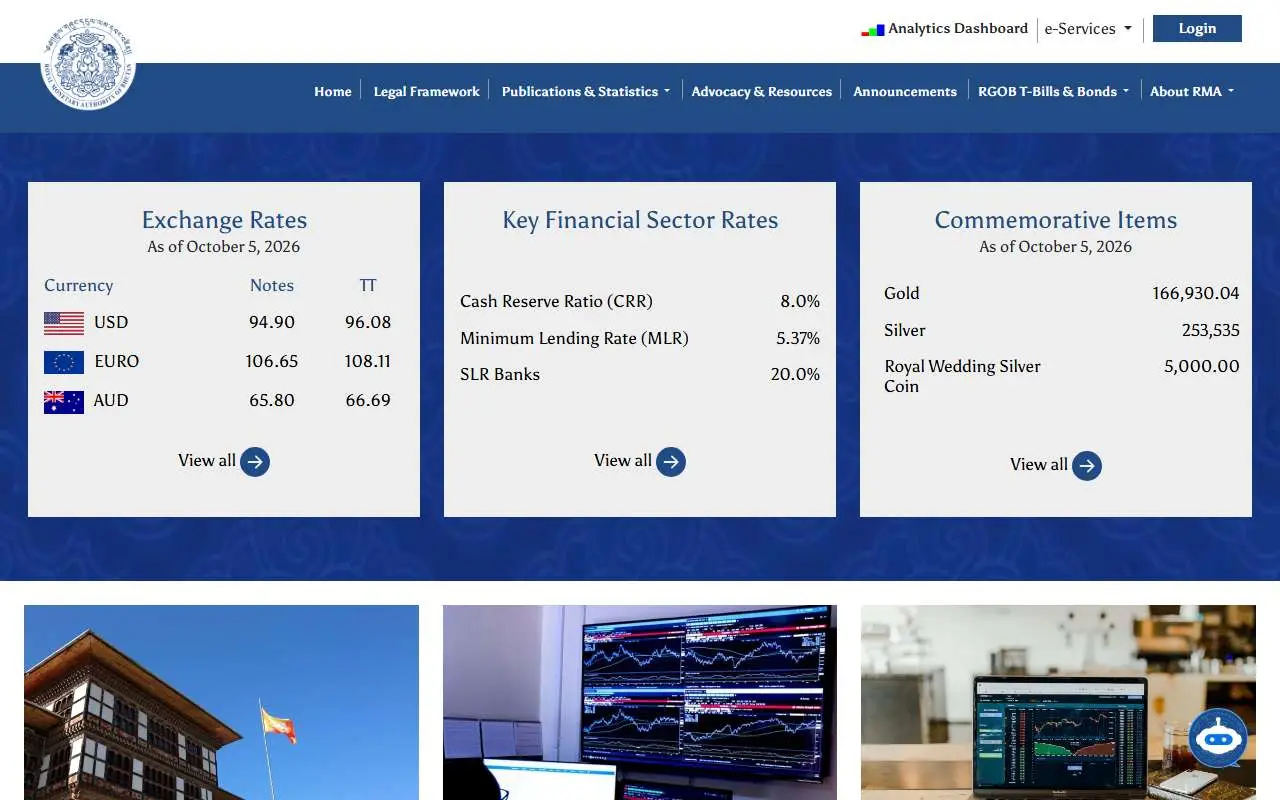Click the laptop stock chart photo
Screen dimensions: 1280x800
(1058, 702)
